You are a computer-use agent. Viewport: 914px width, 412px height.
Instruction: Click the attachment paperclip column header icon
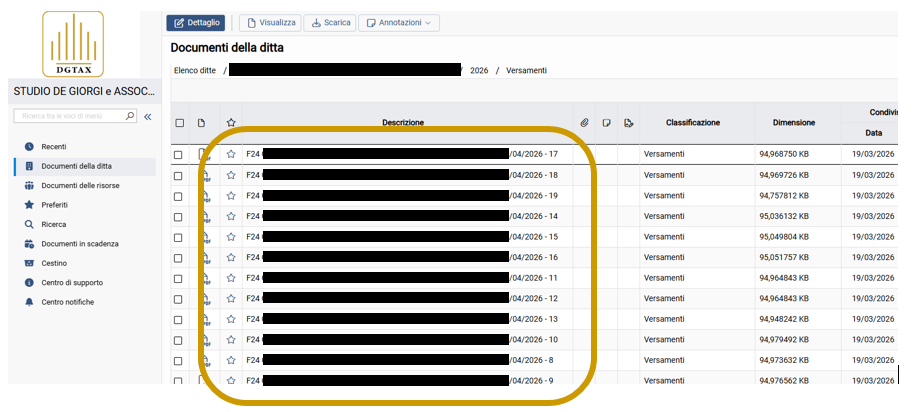pos(585,122)
